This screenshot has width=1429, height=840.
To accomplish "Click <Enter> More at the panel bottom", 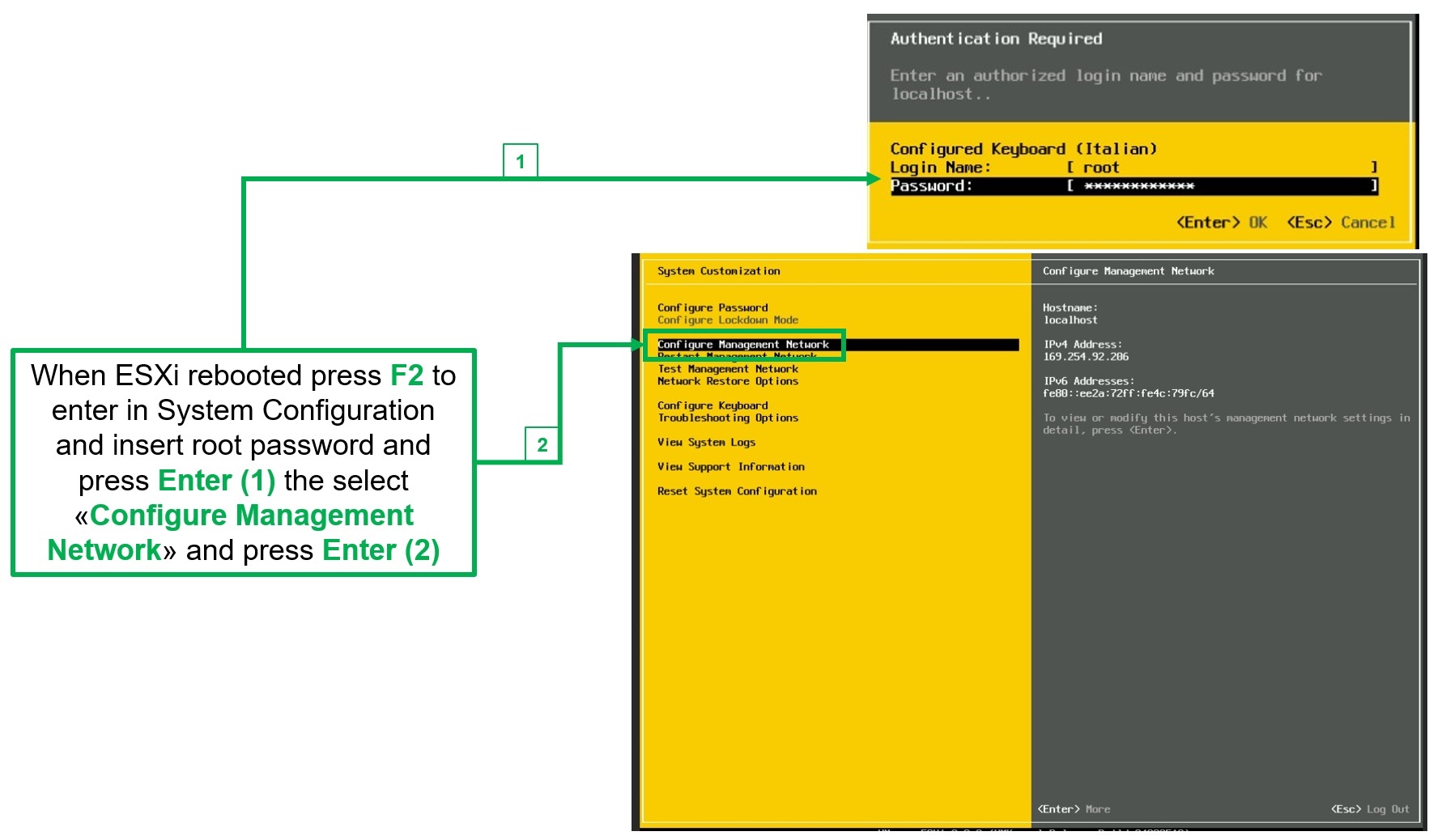I will pos(1074,809).
